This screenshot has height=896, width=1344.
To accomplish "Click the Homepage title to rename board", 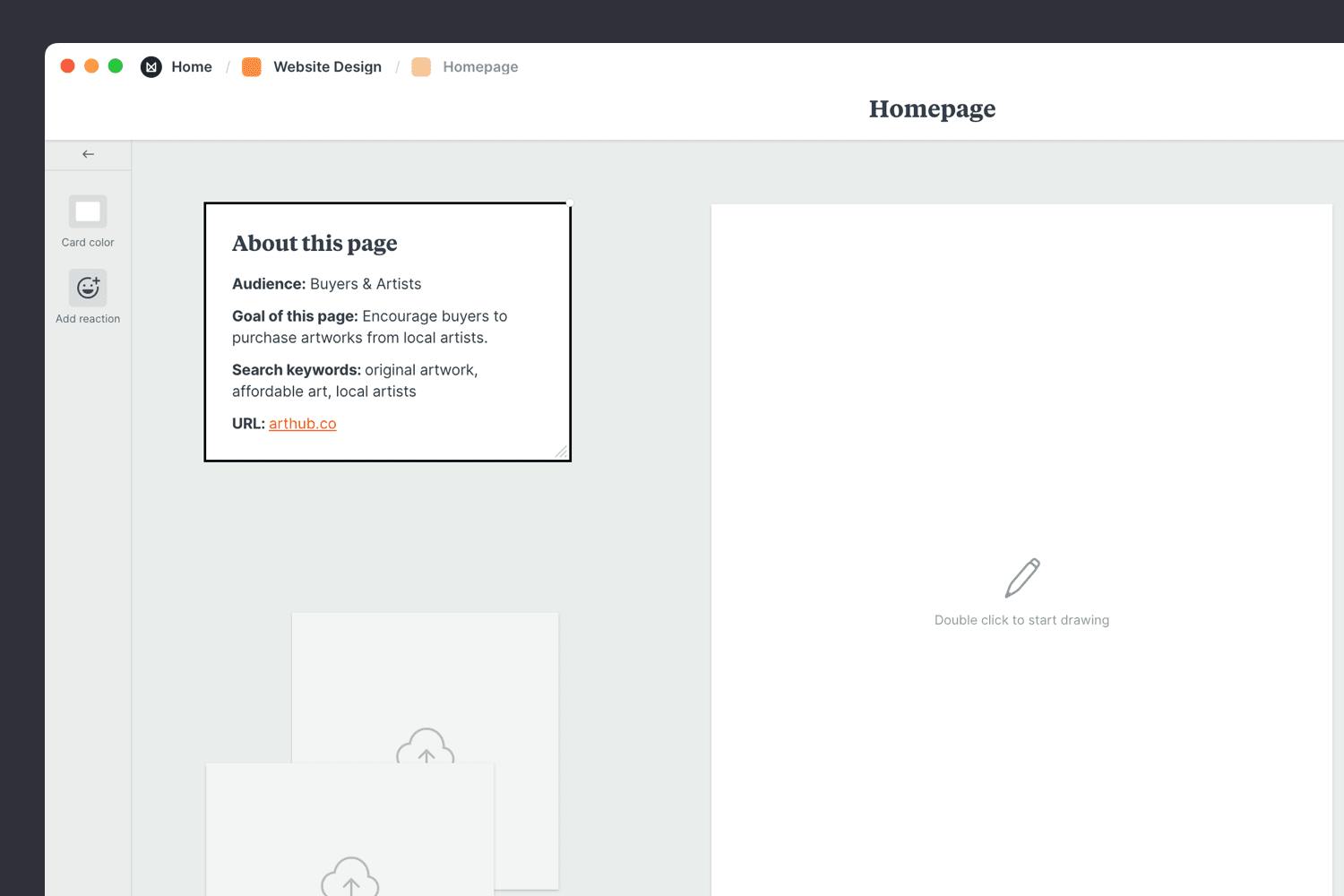I will pyautogui.click(x=932, y=108).
